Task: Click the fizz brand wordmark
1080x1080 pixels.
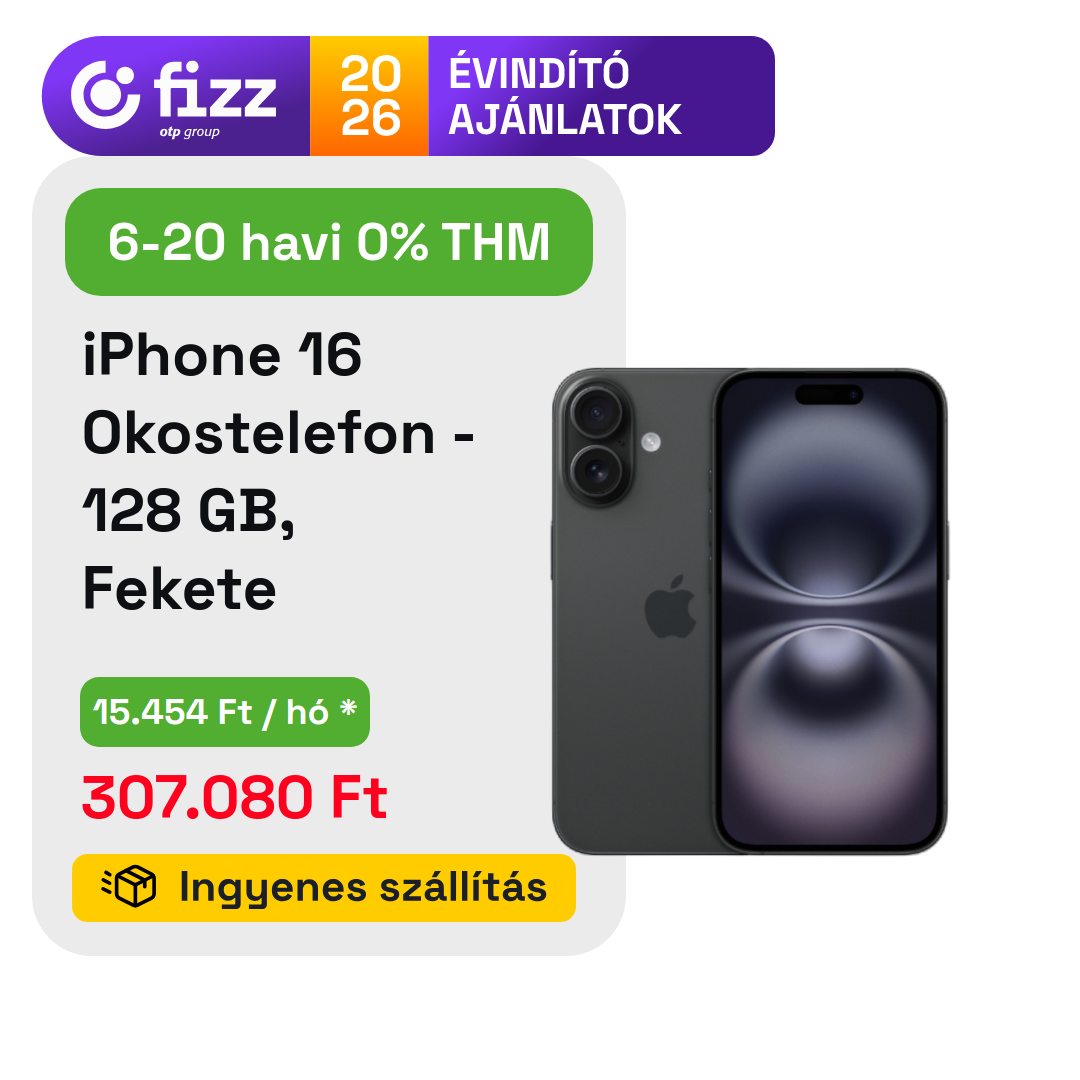Action: (x=215, y=91)
